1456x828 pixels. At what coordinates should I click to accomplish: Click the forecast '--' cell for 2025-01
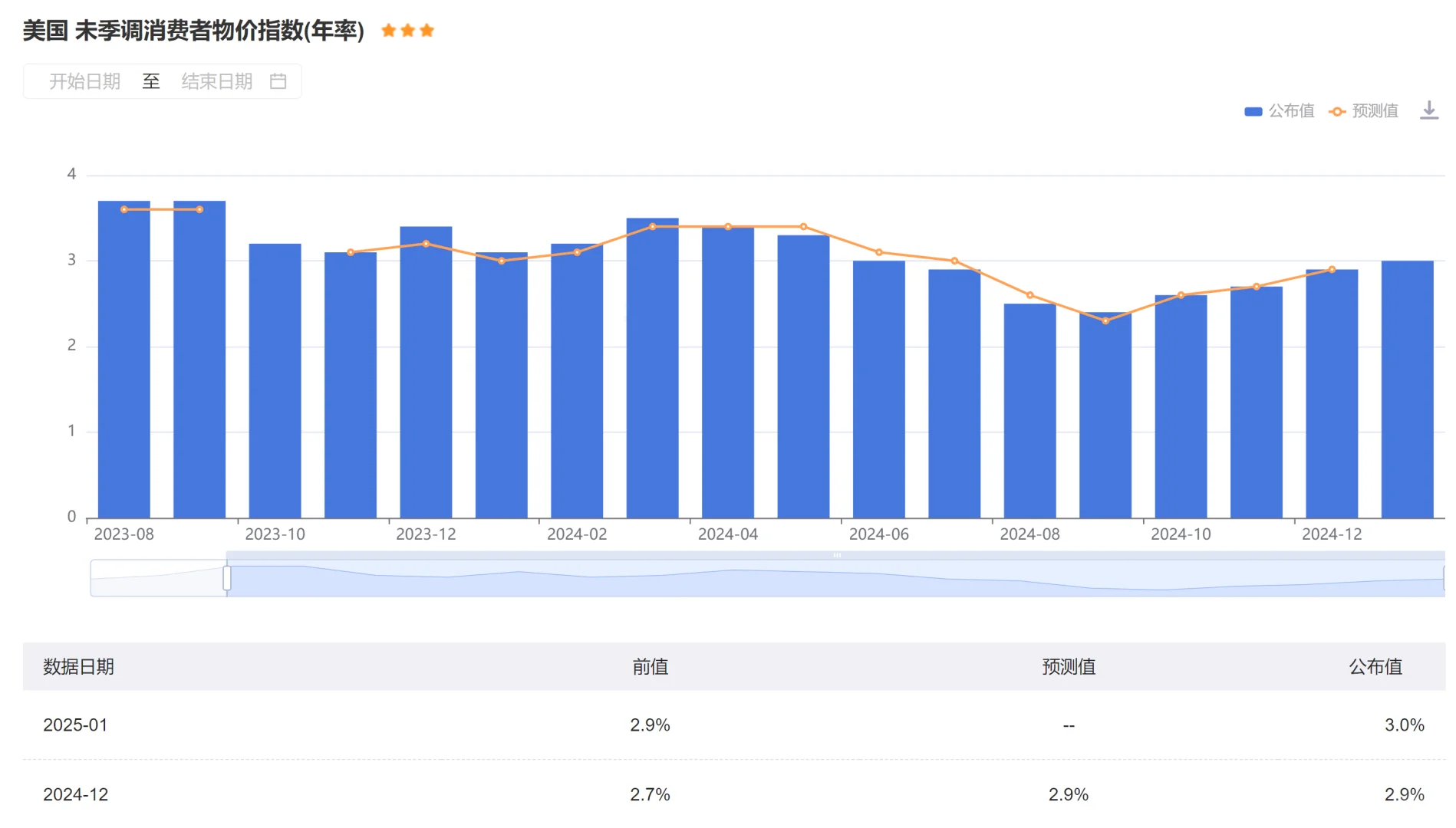coord(1069,725)
